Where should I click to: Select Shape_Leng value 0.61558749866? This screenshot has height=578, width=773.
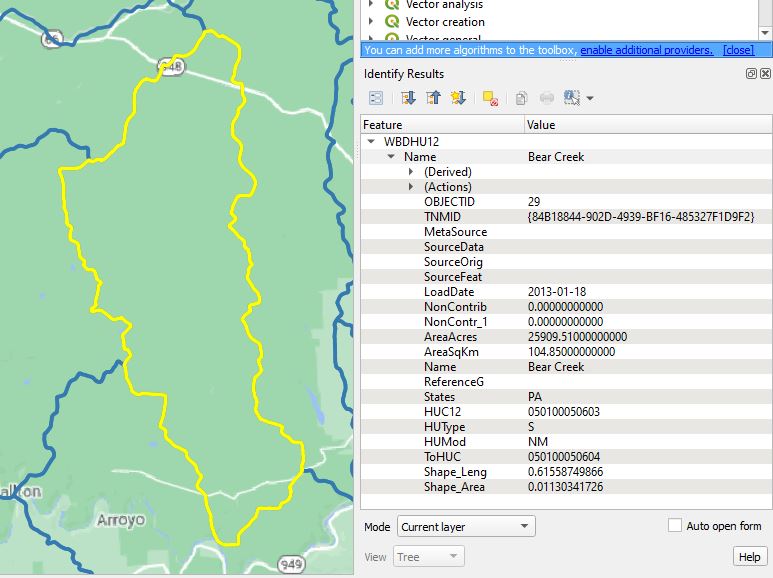click(x=565, y=472)
